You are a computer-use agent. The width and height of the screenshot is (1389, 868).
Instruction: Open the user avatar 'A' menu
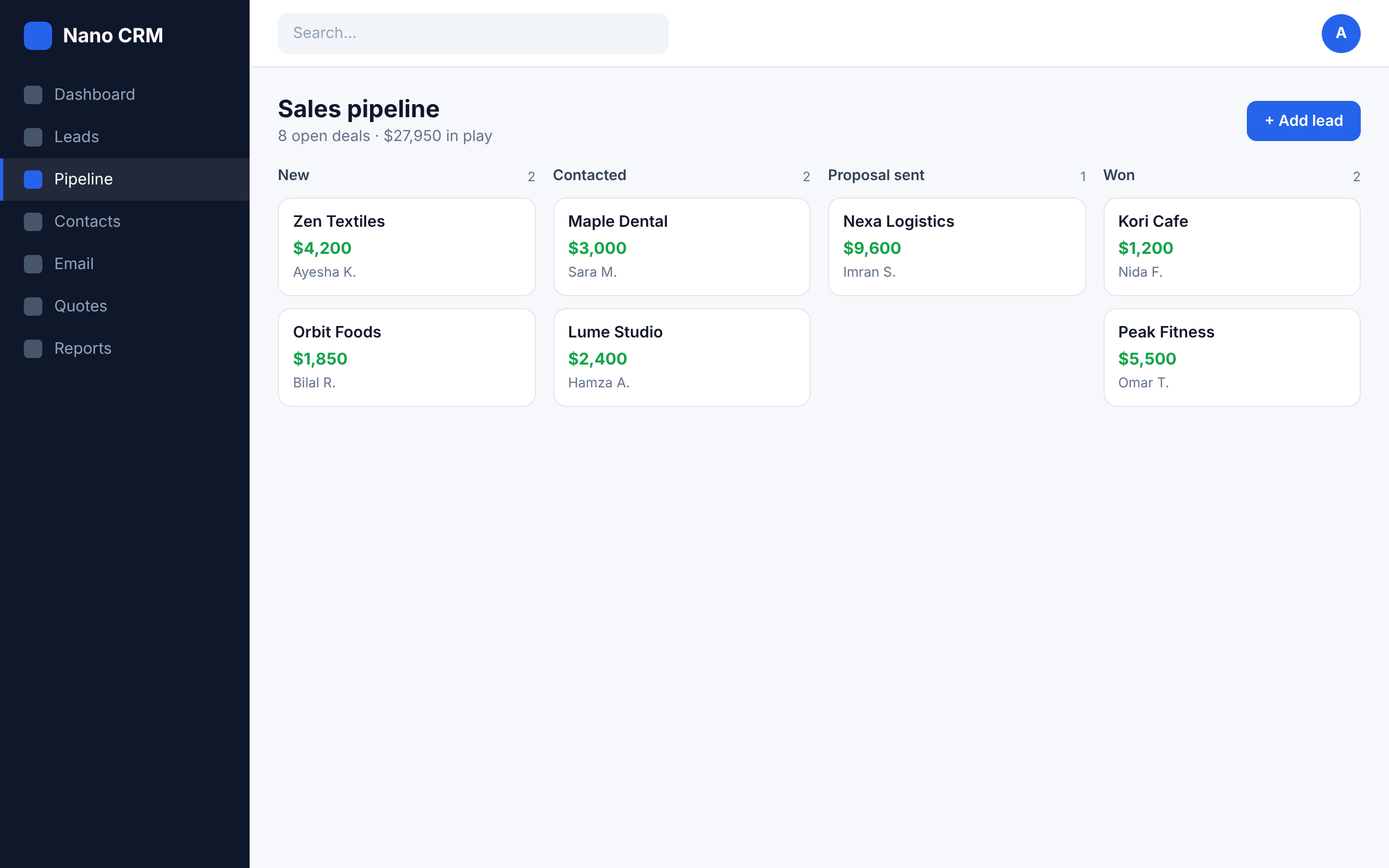click(1341, 33)
